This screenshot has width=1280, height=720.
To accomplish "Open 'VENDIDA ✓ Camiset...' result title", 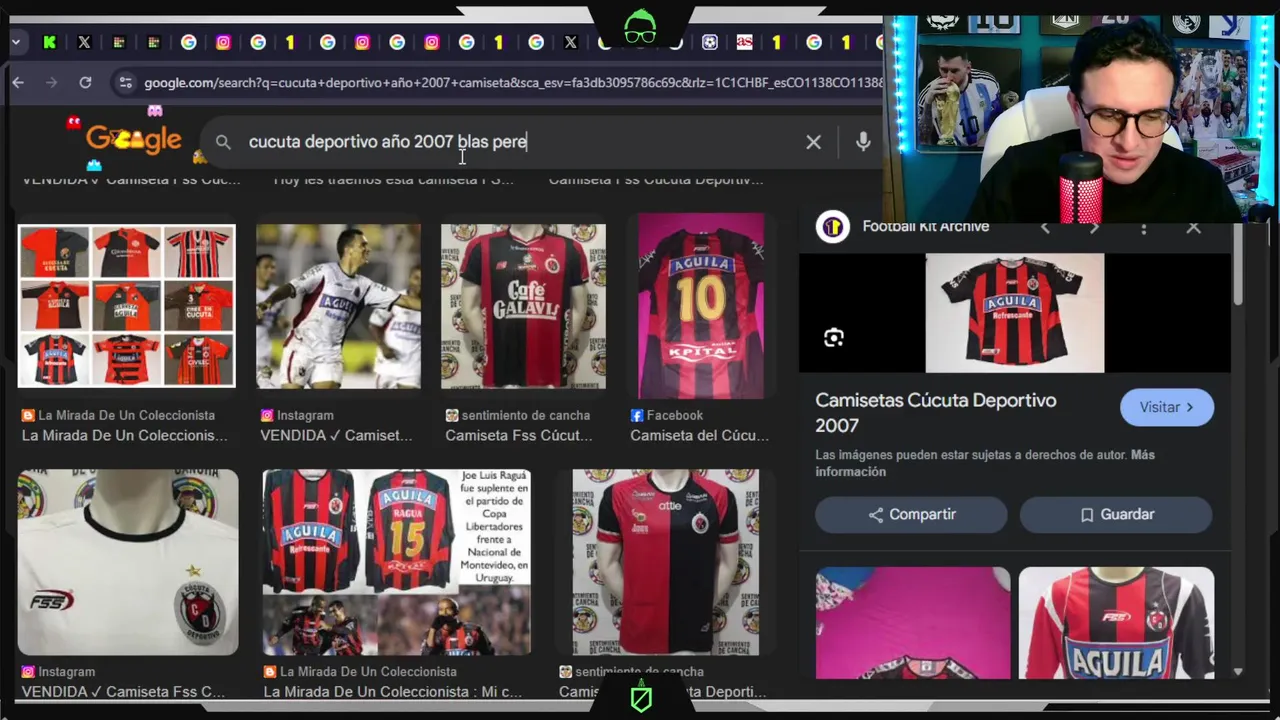I will point(336,435).
